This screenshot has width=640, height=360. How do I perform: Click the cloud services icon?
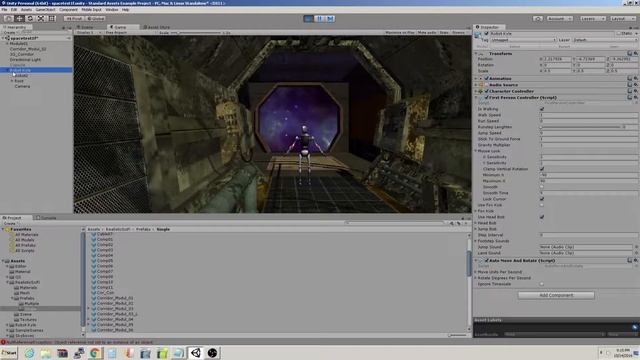click(538, 18)
